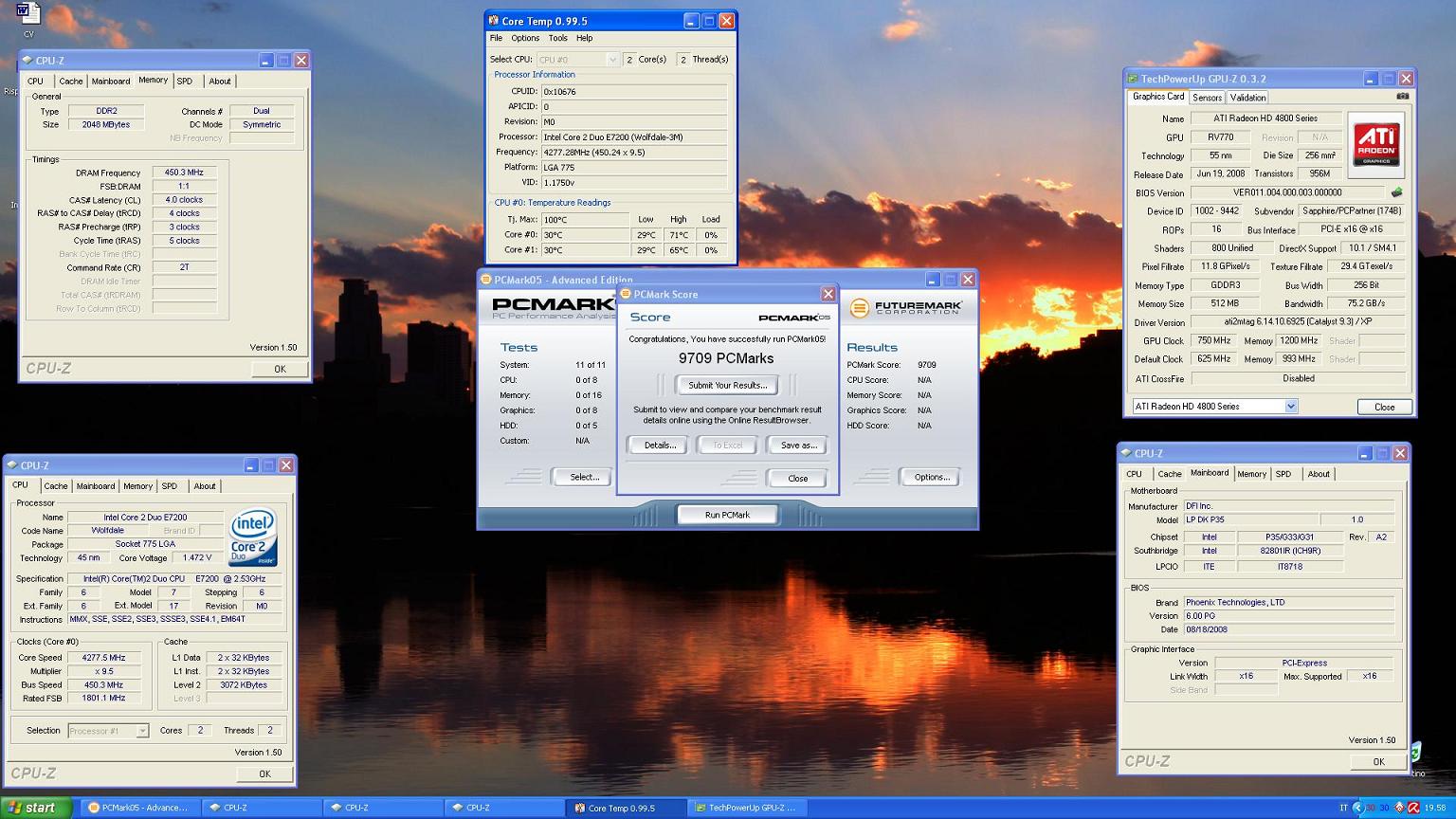The width and height of the screenshot is (1456, 819).
Task: Select Memory tab in bottom-right CPU-Z window
Action: [x=1251, y=474]
